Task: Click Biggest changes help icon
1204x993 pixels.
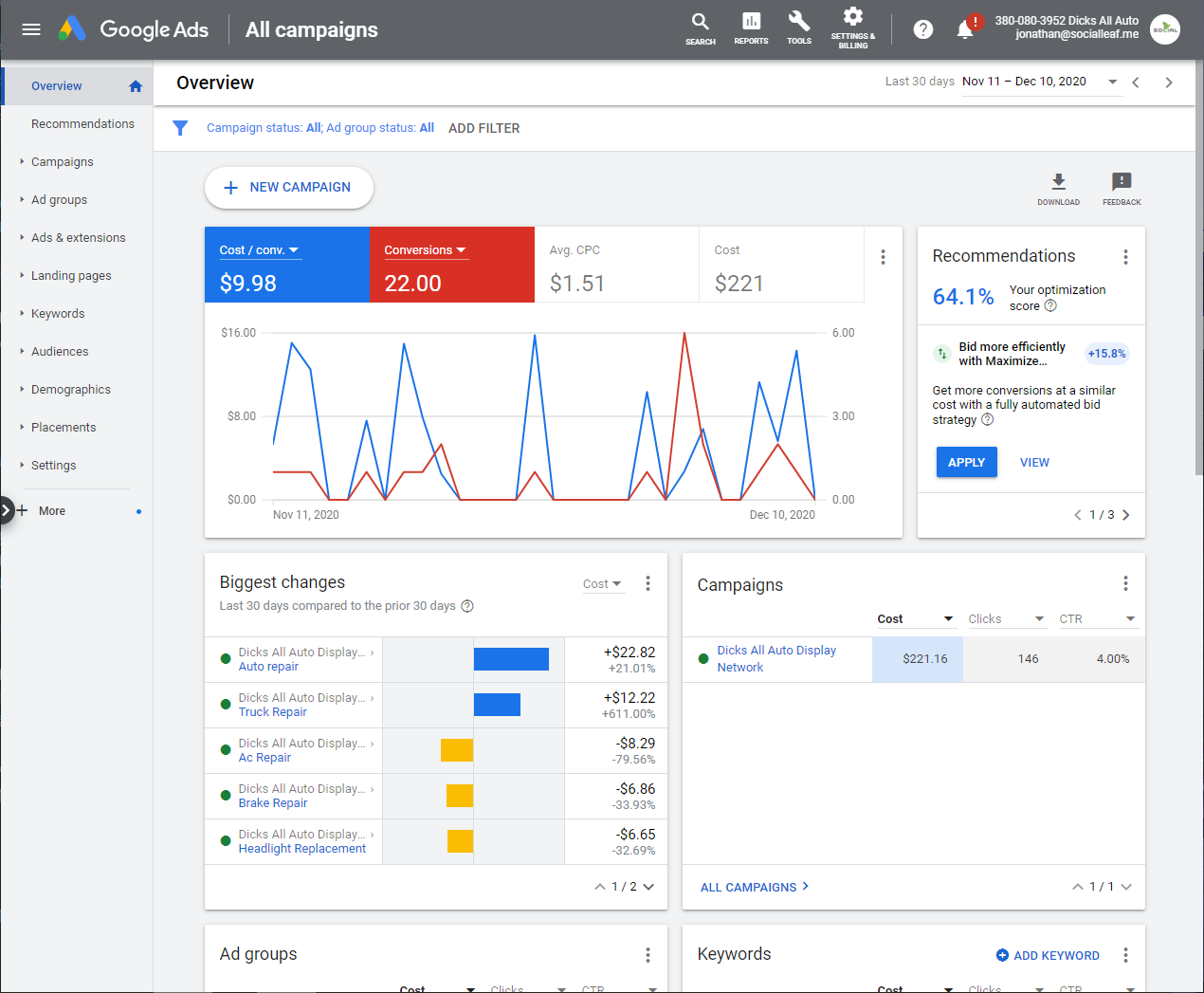Action: pos(466,606)
